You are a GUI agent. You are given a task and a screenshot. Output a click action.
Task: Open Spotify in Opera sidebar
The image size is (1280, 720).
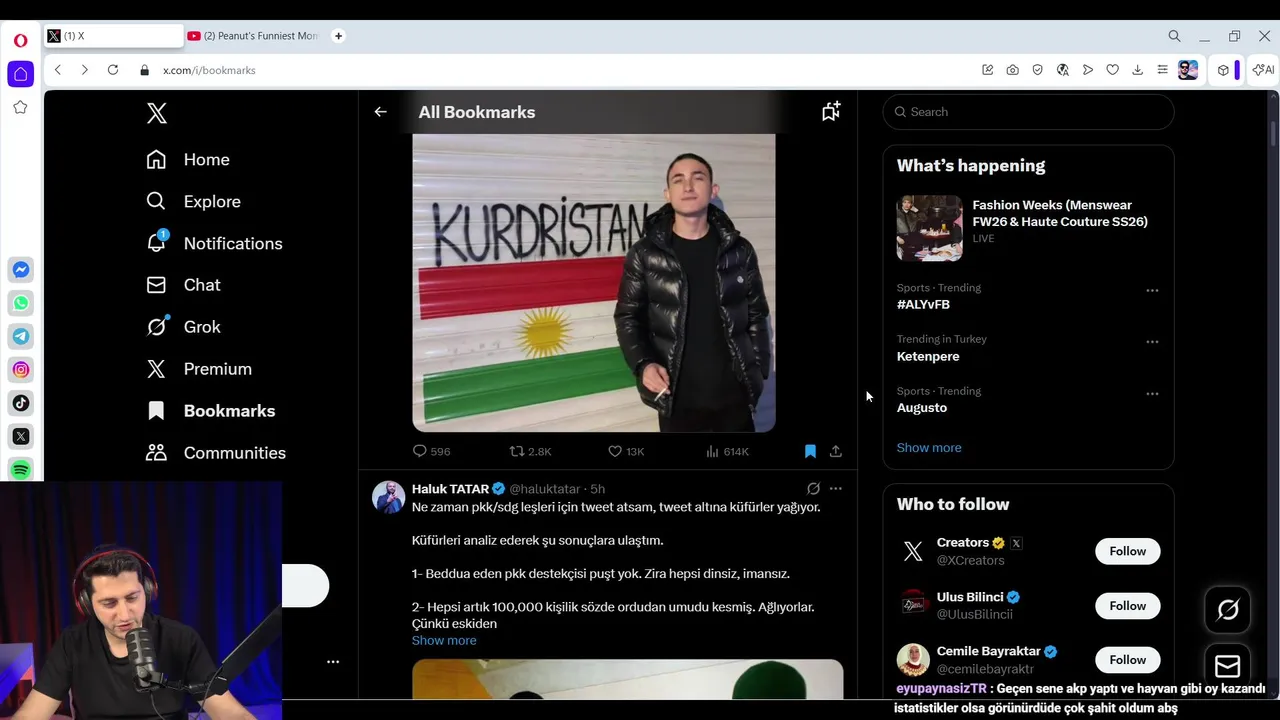pyautogui.click(x=20, y=470)
